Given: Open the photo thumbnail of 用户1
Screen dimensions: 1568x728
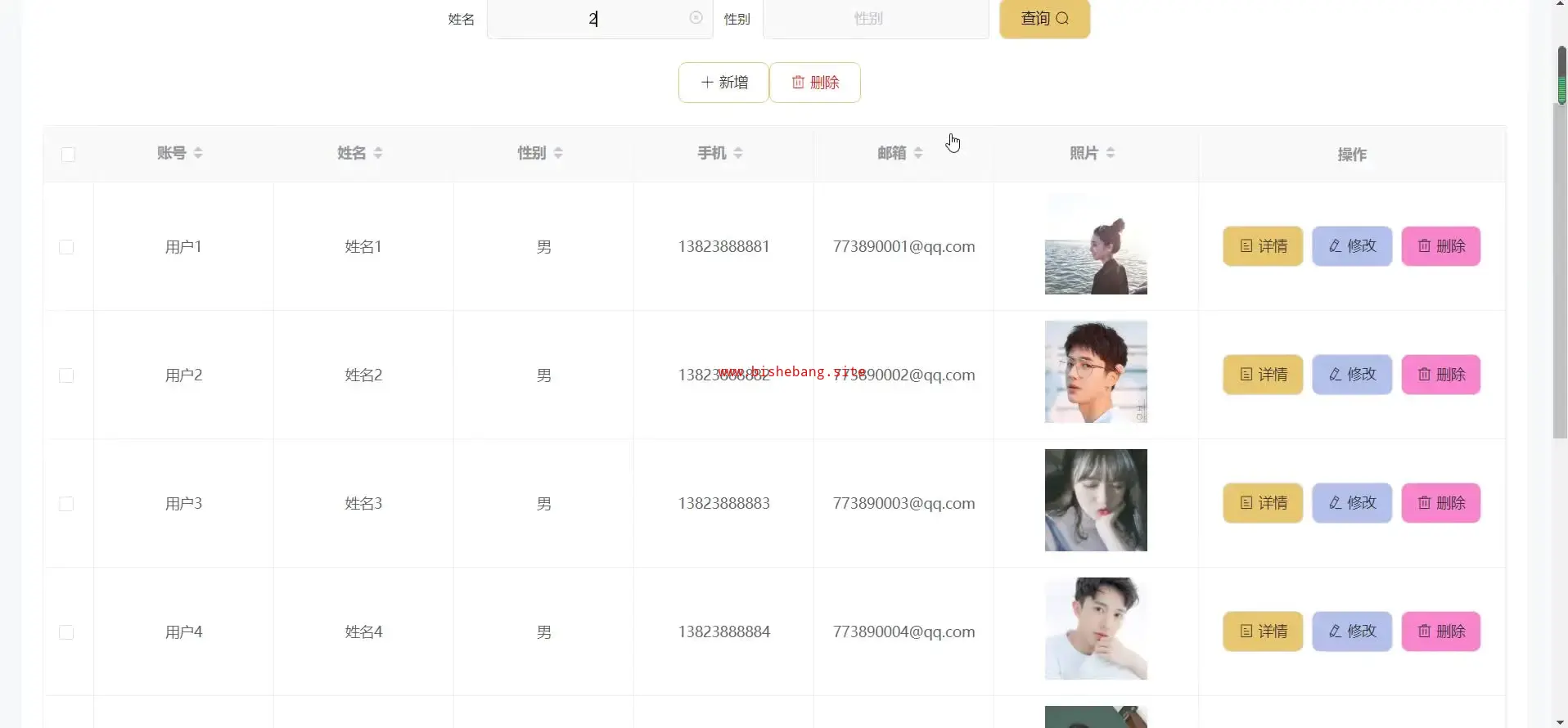Looking at the screenshot, I should (x=1096, y=244).
